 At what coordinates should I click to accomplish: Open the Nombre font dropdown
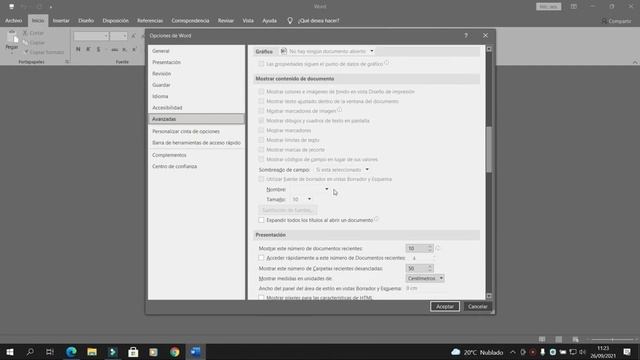[x=327, y=189]
